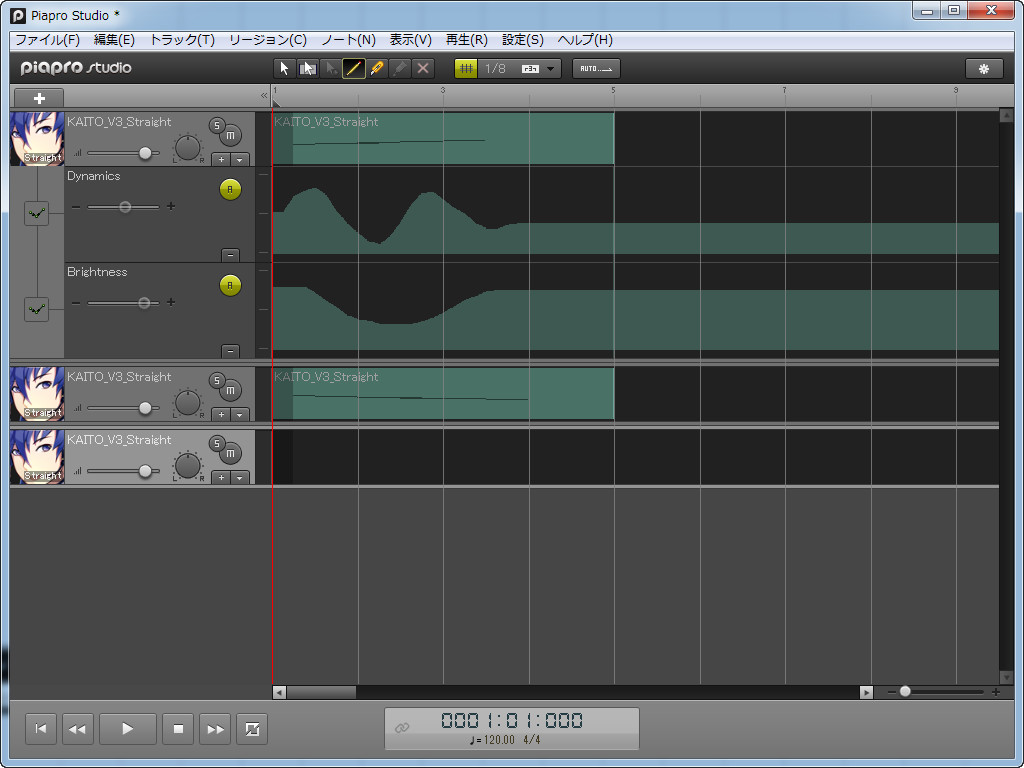Add a parameter lane to the middle track
1024x768 pixels.
(x=221, y=415)
